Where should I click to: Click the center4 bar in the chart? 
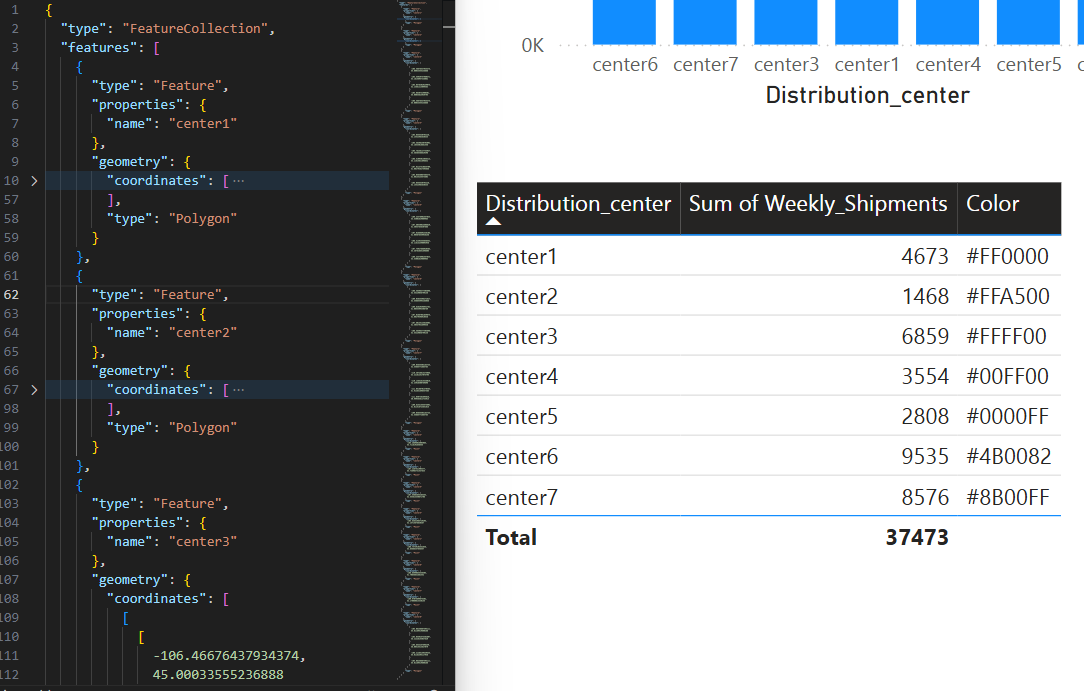point(948,22)
